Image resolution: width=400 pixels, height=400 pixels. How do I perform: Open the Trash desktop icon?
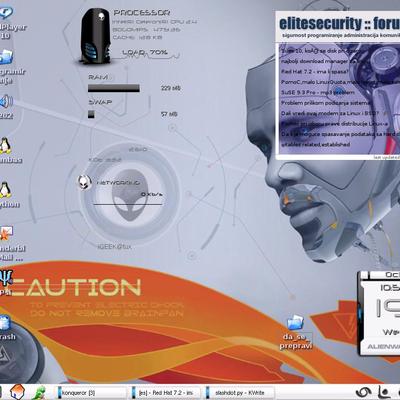[5, 322]
